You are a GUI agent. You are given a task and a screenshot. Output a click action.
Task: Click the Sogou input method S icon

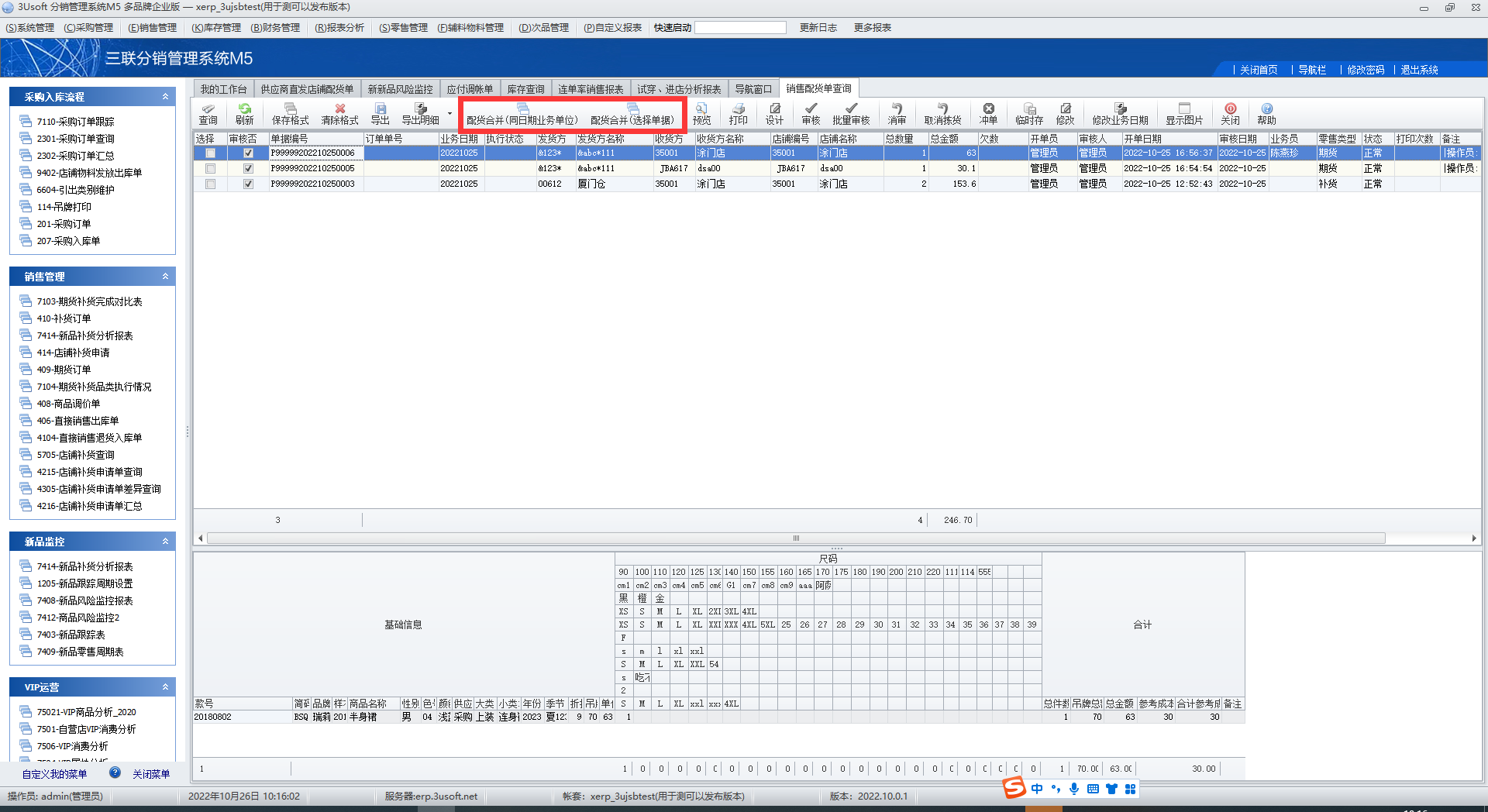coord(1014,788)
